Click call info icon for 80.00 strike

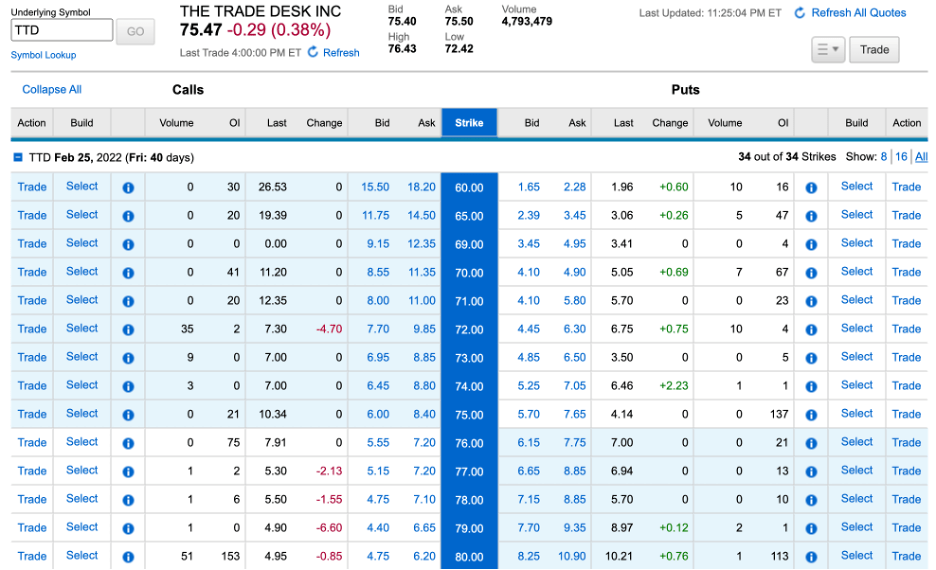(x=128, y=557)
